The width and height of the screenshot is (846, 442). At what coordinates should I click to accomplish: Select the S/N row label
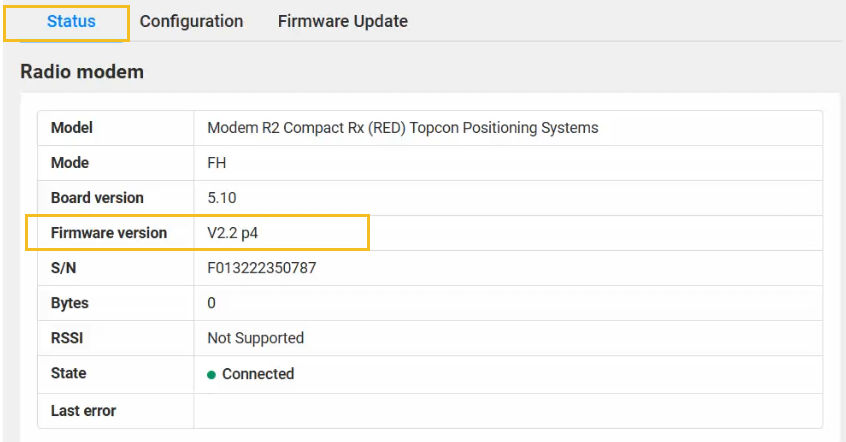[x=63, y=268]
